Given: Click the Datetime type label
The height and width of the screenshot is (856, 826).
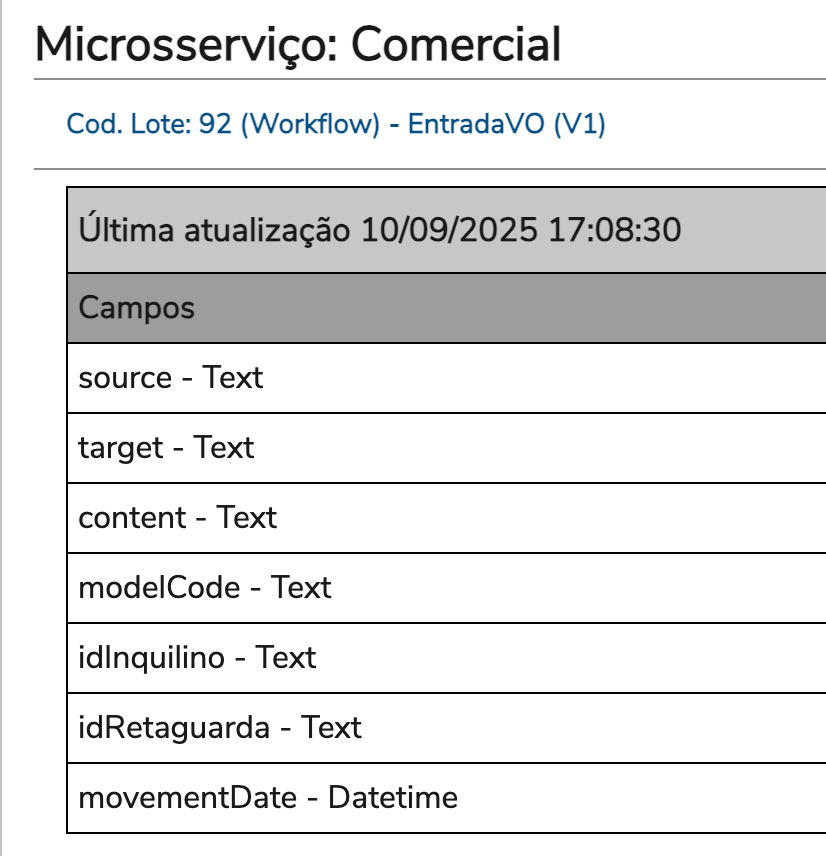Looking at the screenshot, I should [x=393, y=797].
